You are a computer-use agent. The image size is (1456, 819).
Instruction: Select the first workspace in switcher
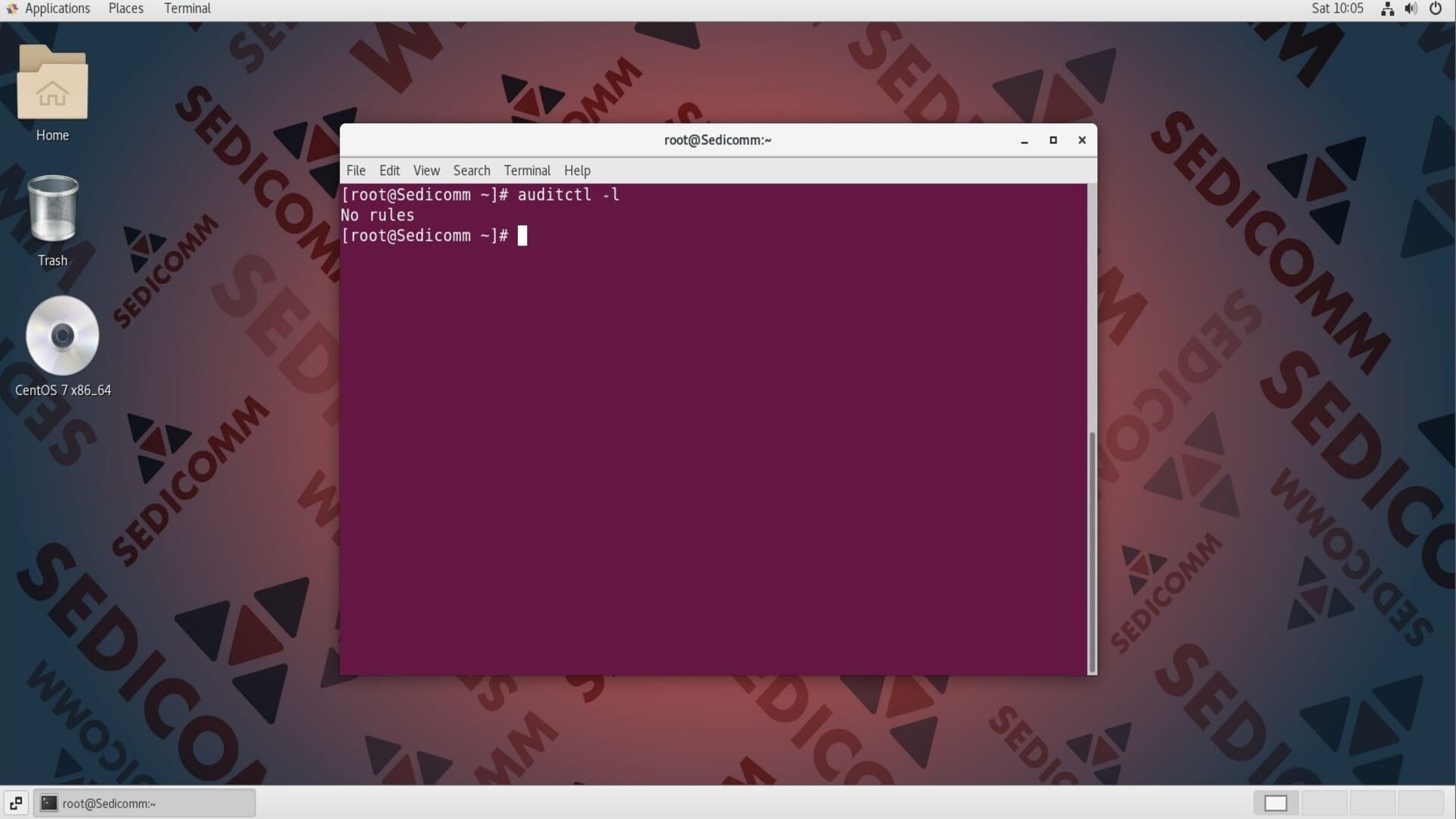[1276, 803]
